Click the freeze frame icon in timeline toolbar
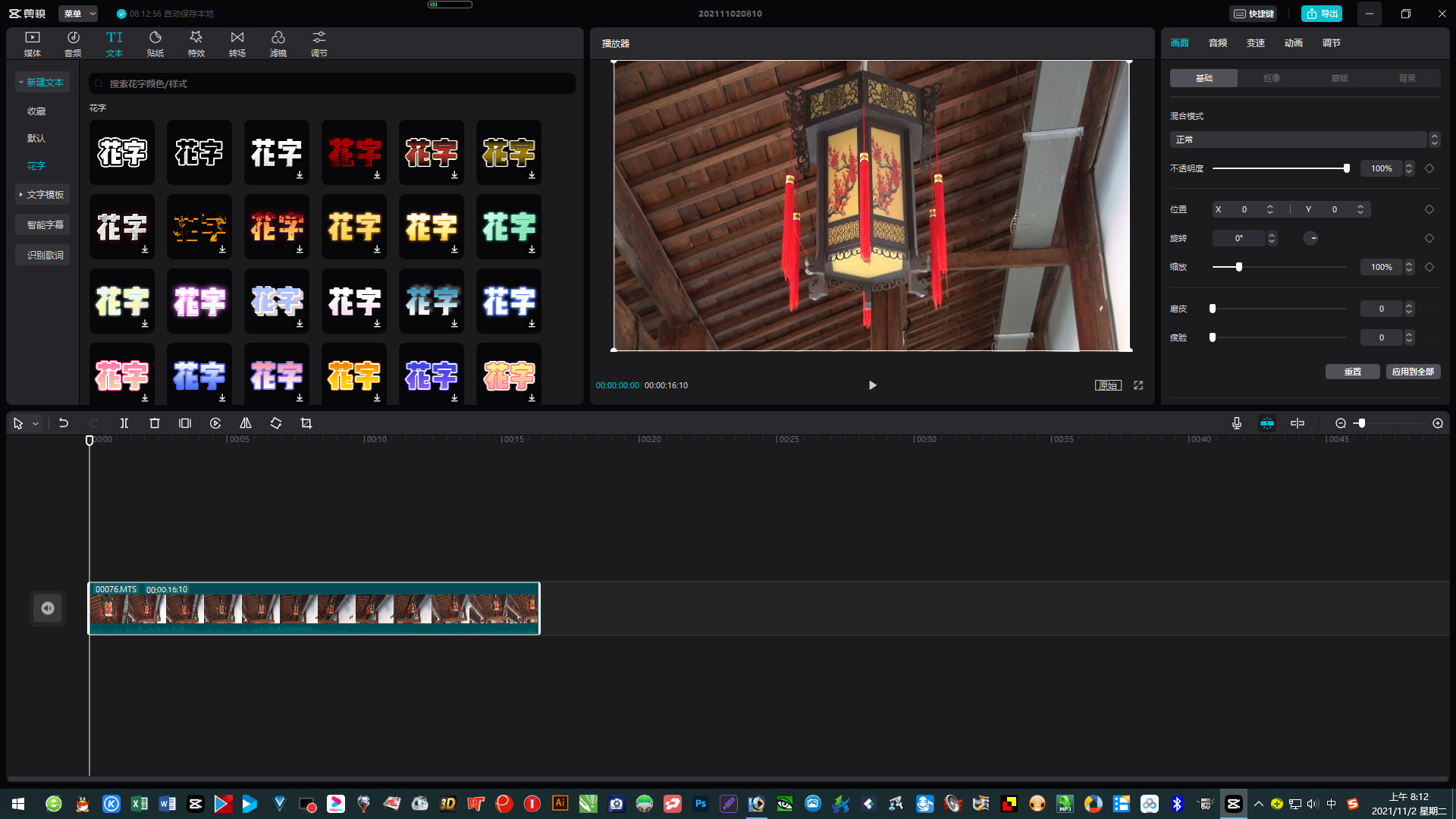This screenshot has width=1456, height=819. coord(185,423)
